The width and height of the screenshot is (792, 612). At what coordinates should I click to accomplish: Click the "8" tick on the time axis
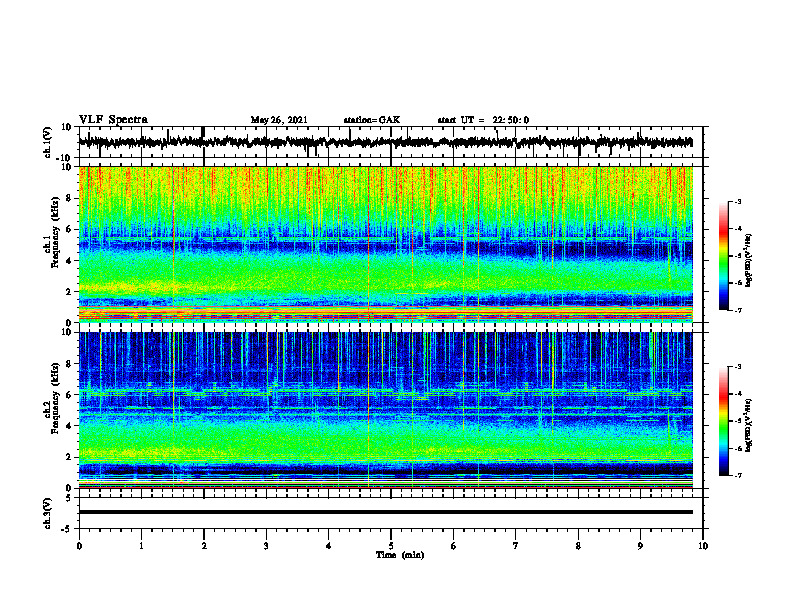pos(578,546)
